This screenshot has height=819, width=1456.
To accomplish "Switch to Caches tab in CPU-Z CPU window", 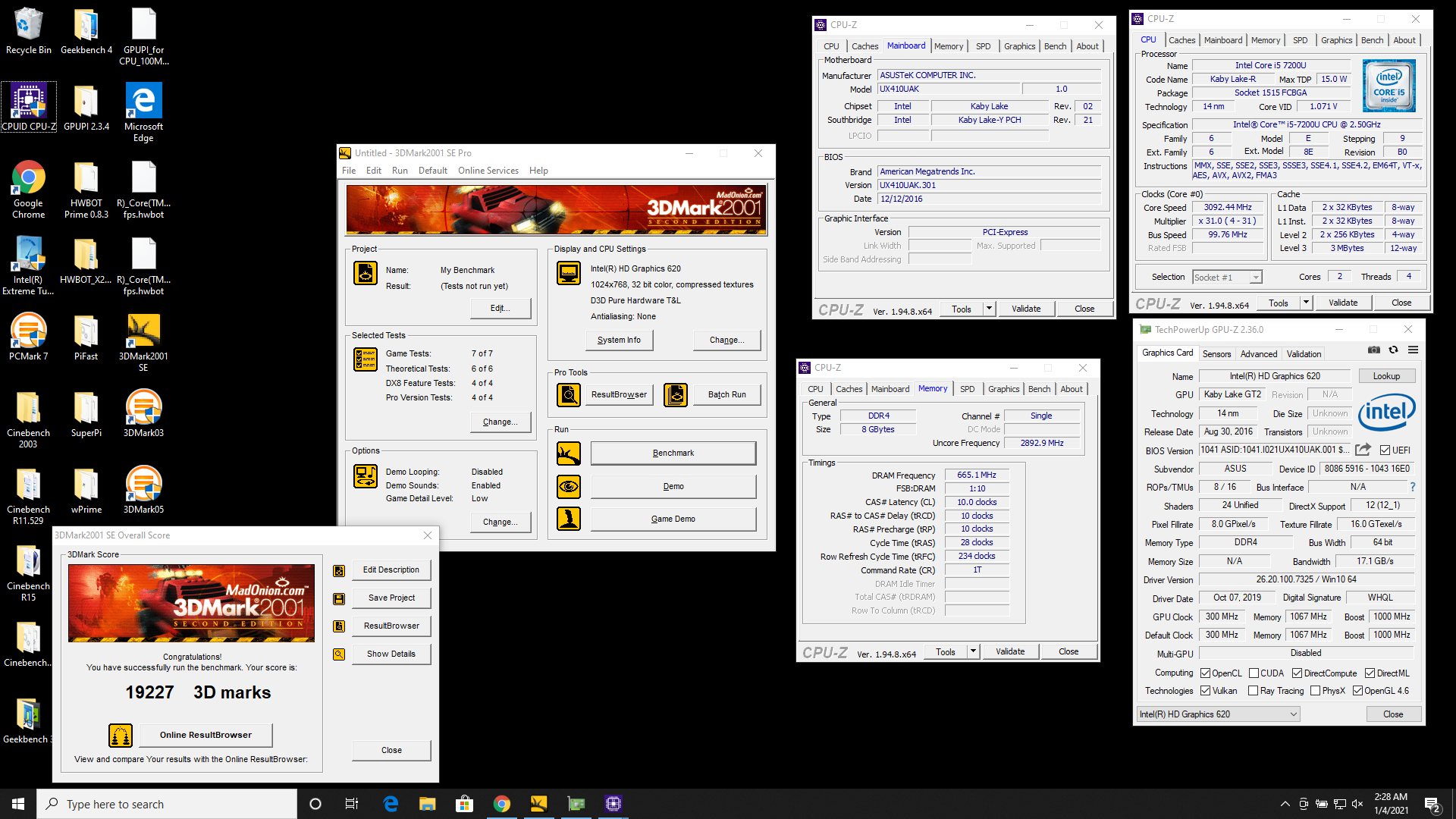I will [x=1181, y=40].
